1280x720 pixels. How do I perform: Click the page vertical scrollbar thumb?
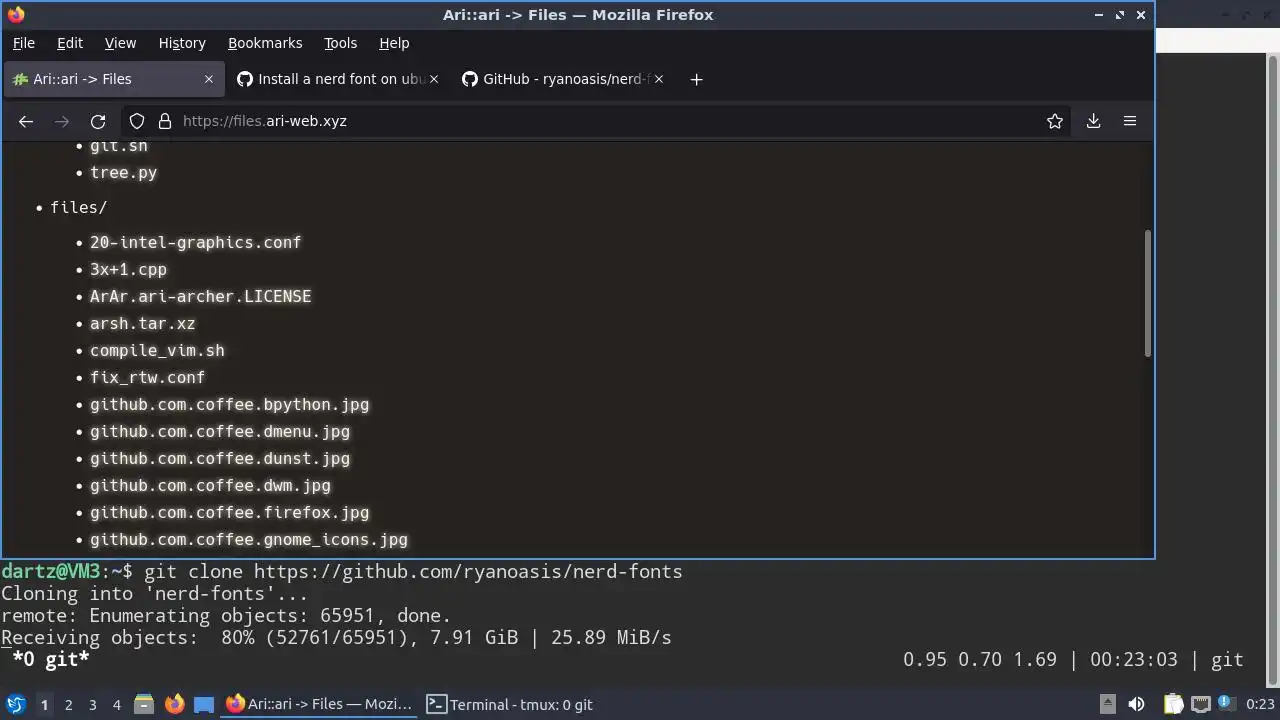coord(1147,293)
